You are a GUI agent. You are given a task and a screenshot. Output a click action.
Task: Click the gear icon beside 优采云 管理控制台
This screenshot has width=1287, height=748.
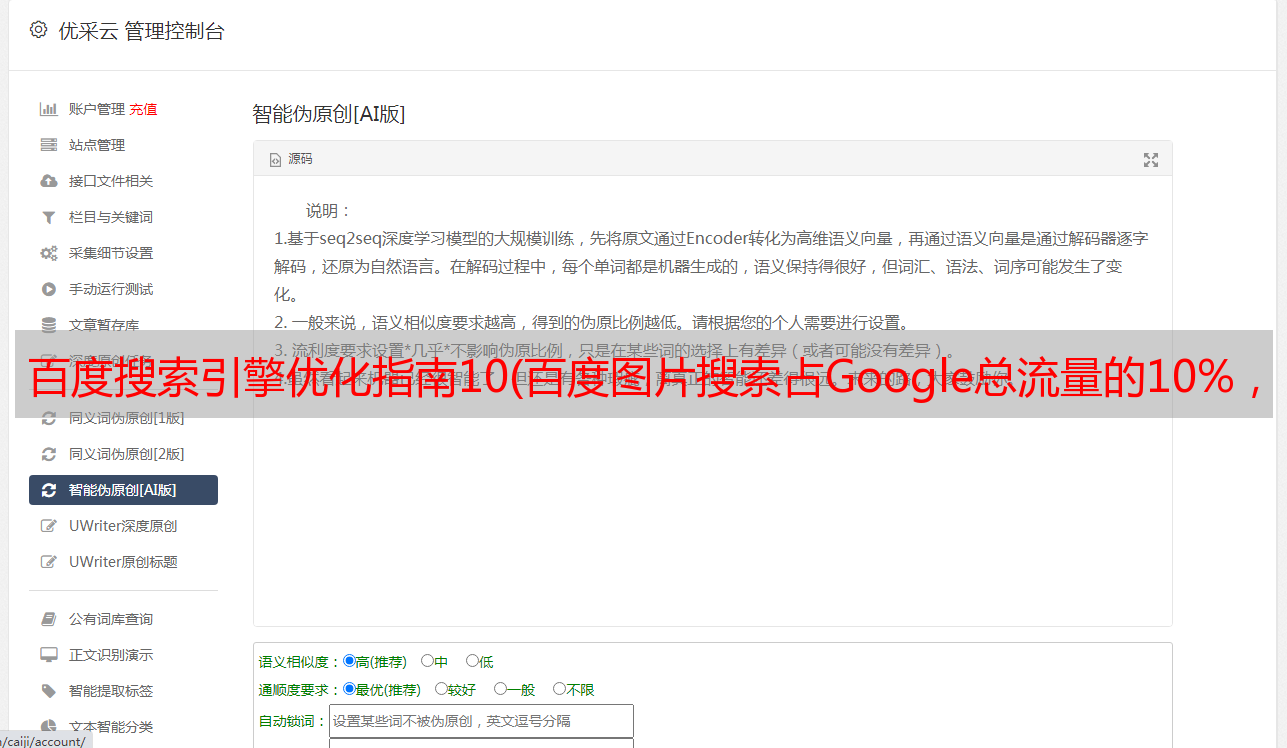tap(38, 30)
